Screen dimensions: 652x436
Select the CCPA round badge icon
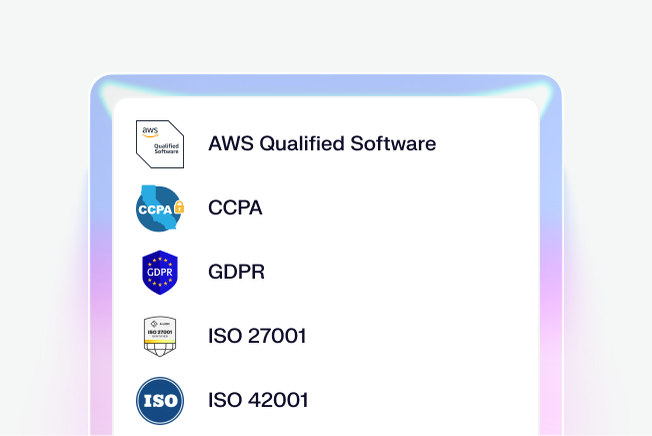tap(160, 208)
